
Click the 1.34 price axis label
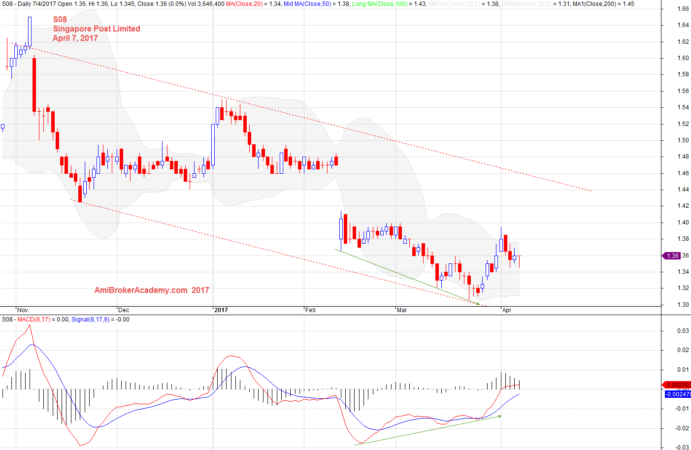point(683,272)
